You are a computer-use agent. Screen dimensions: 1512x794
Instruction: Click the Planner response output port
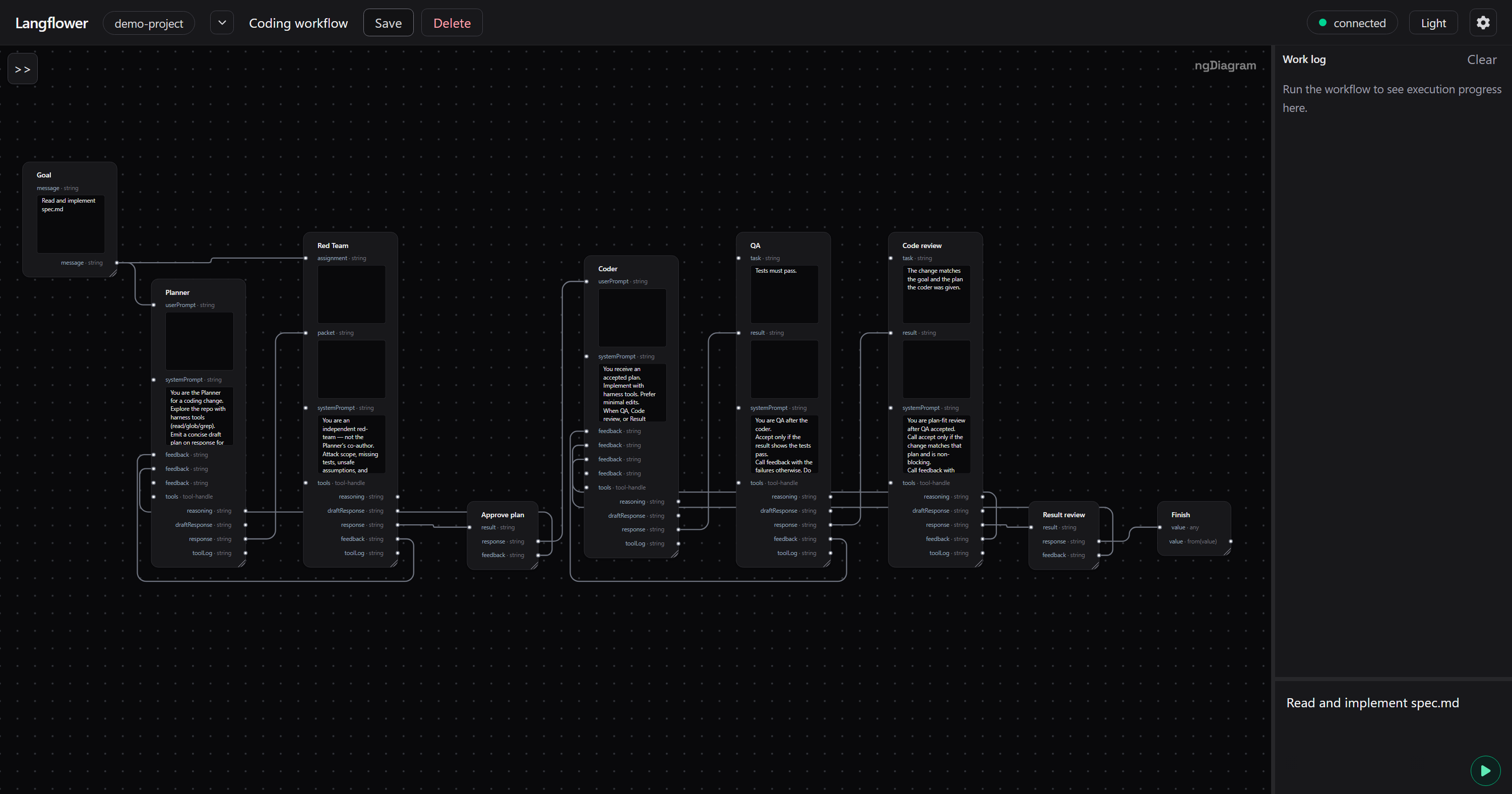pos(245,538)
